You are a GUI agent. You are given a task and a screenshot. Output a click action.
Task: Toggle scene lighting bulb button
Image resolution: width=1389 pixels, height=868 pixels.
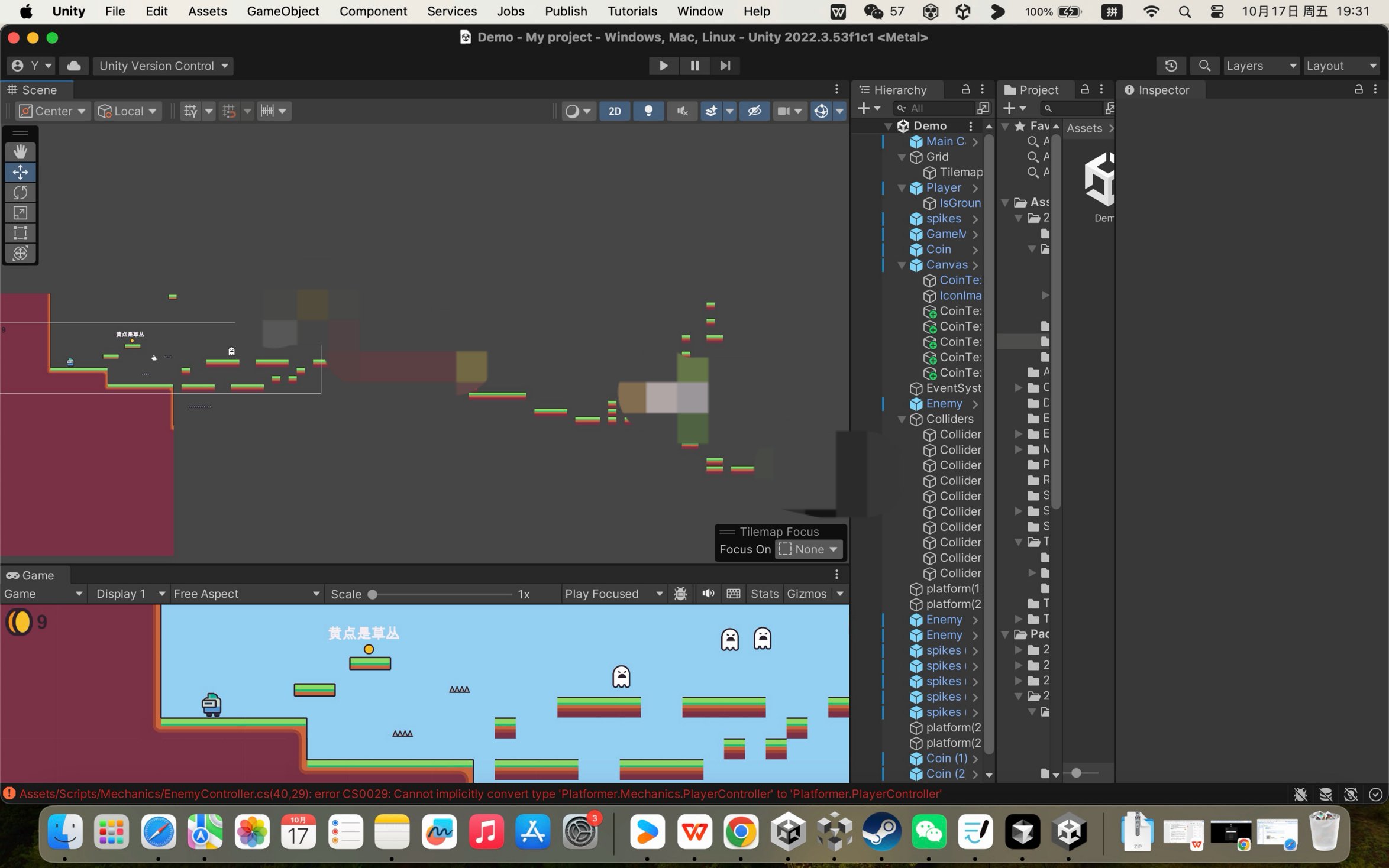pos(648,111)
